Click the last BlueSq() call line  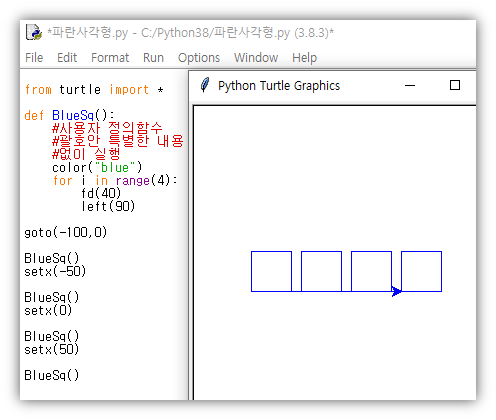[x=52, y=375]
